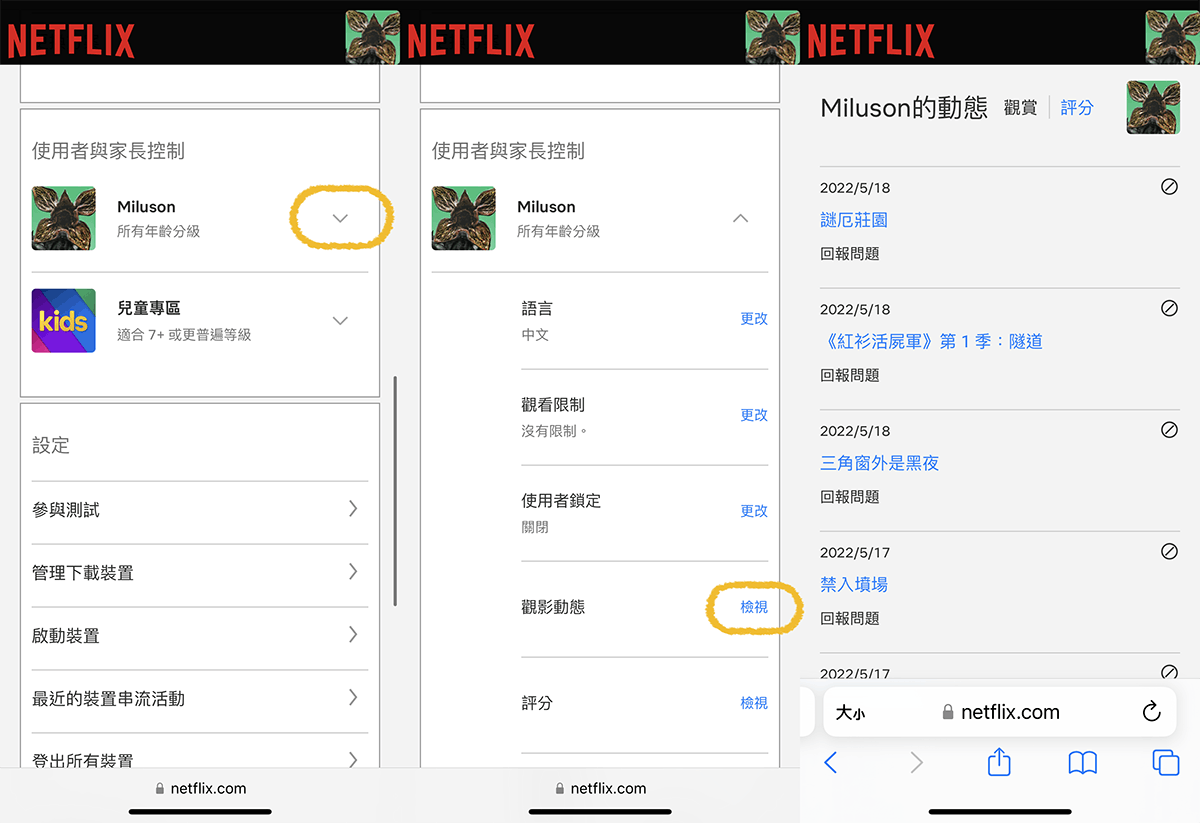Open 《紅衫活屍軍》第 1 季:隧道 link

[931, 341]
